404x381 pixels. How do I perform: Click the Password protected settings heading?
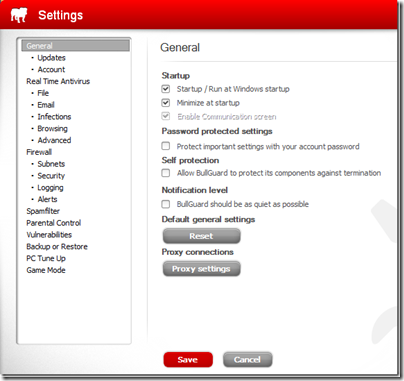pyautogui.click(x=217, y=131)
